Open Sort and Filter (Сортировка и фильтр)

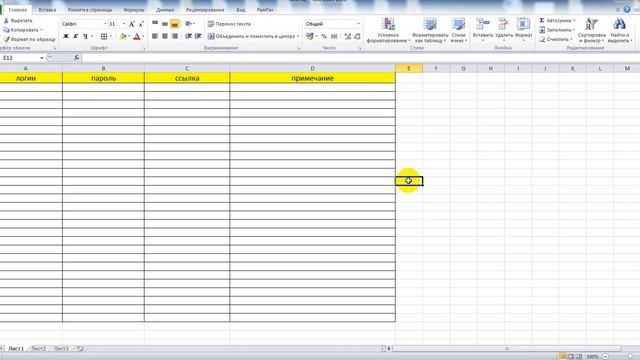click(x=591, y=30)
